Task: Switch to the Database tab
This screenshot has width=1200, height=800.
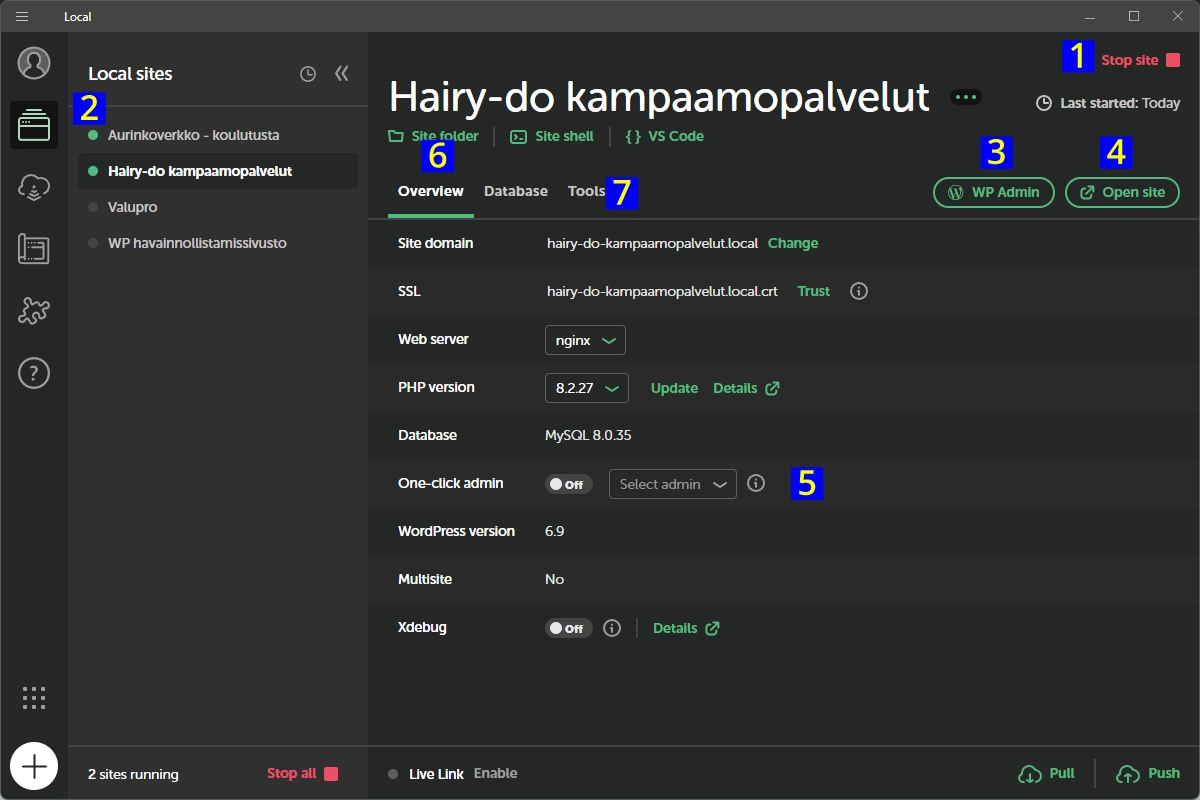Action: click(515, 190)
